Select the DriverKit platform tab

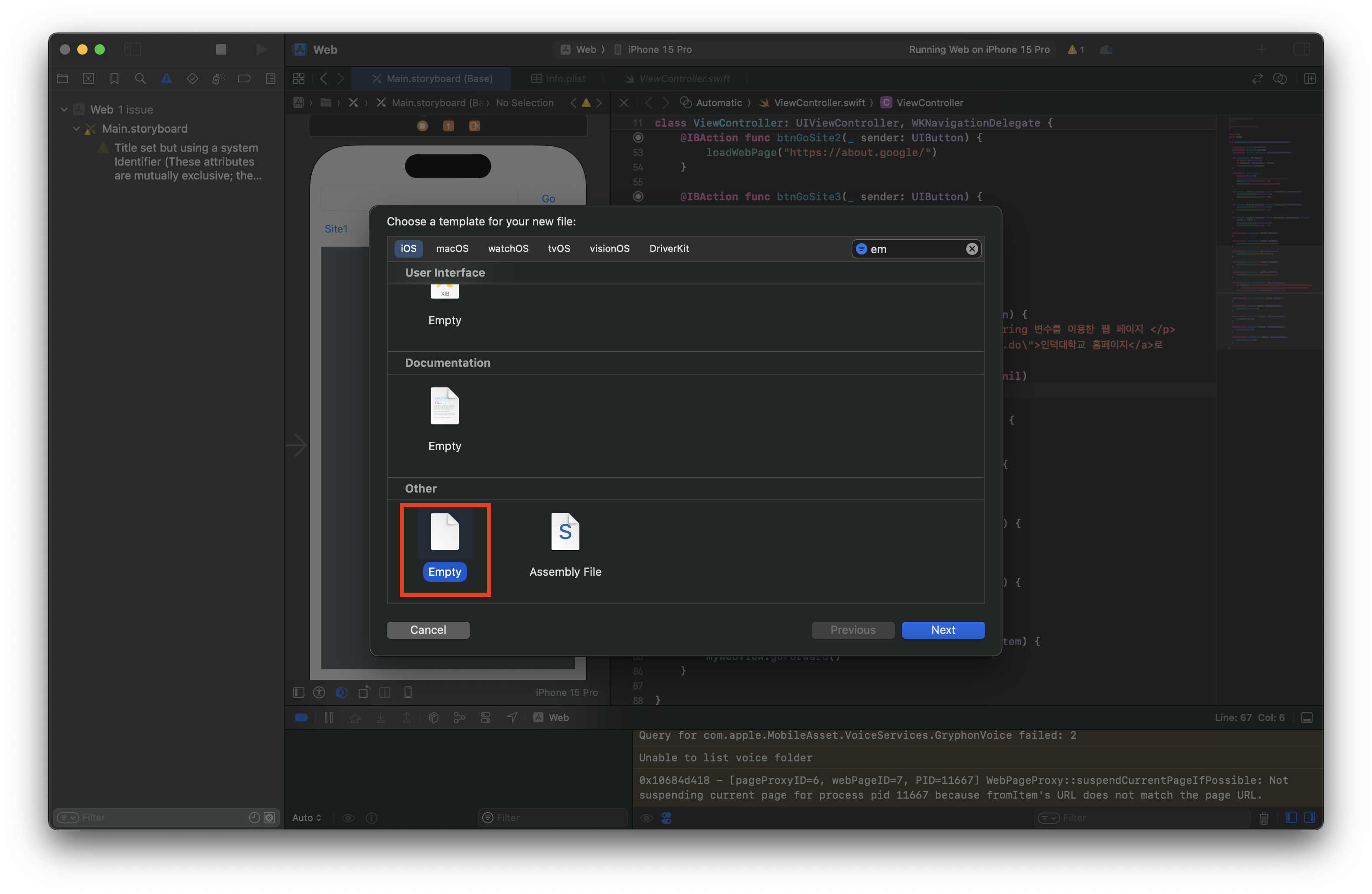(669, 248)
